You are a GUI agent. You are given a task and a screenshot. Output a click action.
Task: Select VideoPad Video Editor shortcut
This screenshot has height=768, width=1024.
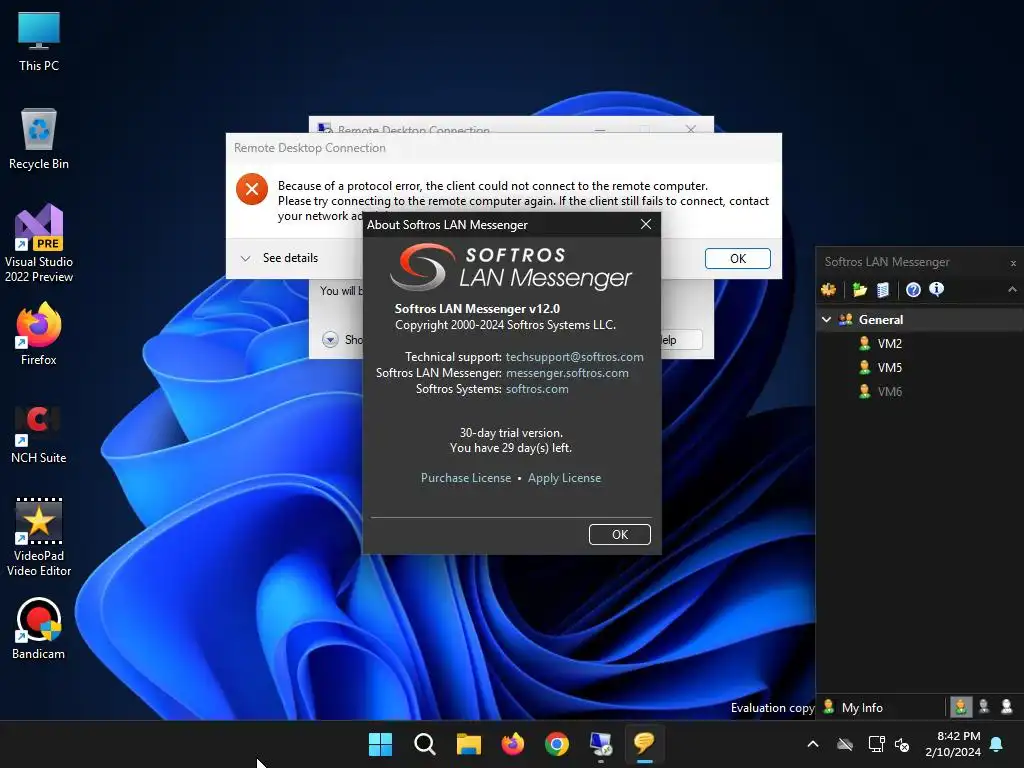39,537
